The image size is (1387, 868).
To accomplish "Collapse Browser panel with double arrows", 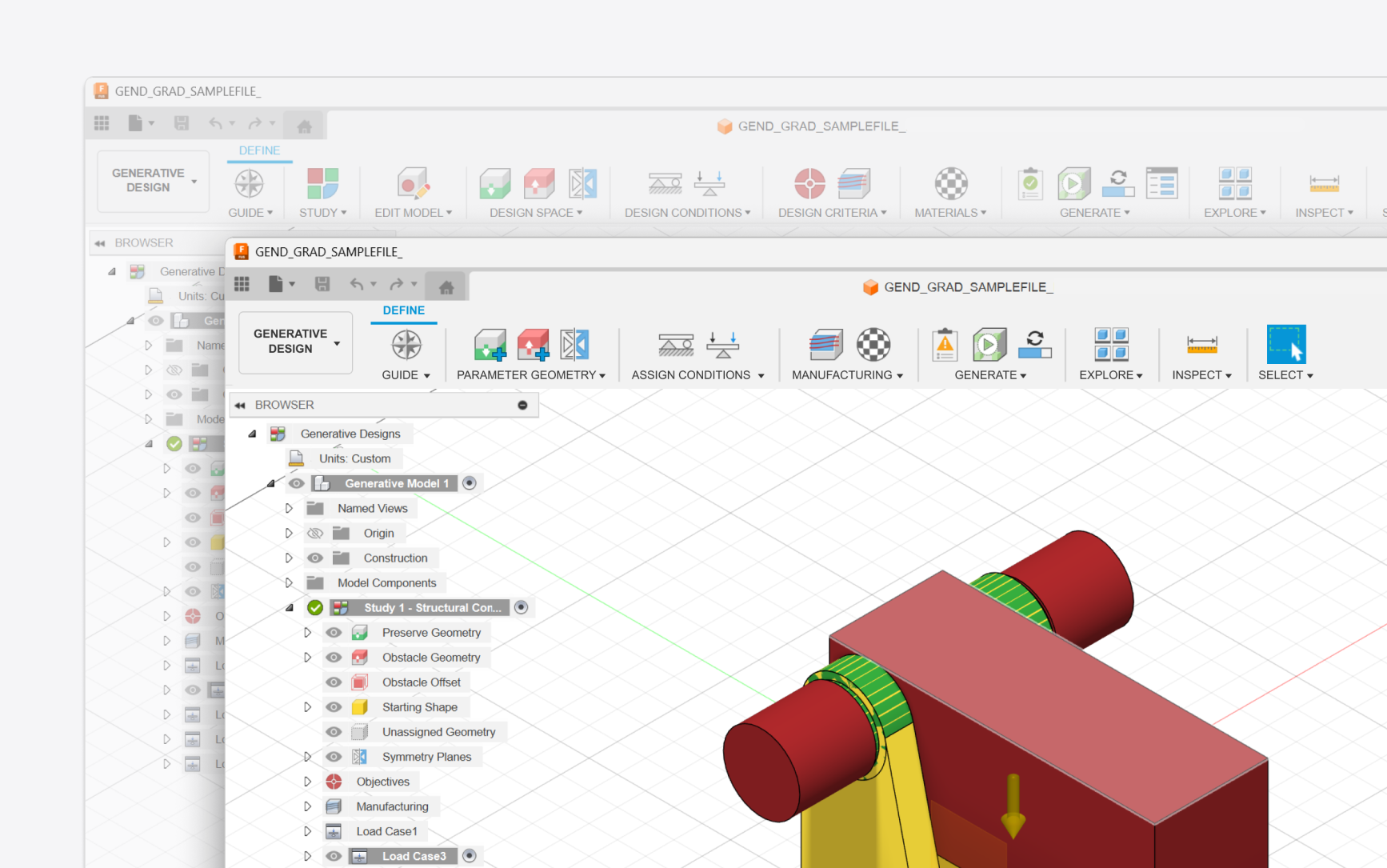I will [x=239, y=406].
